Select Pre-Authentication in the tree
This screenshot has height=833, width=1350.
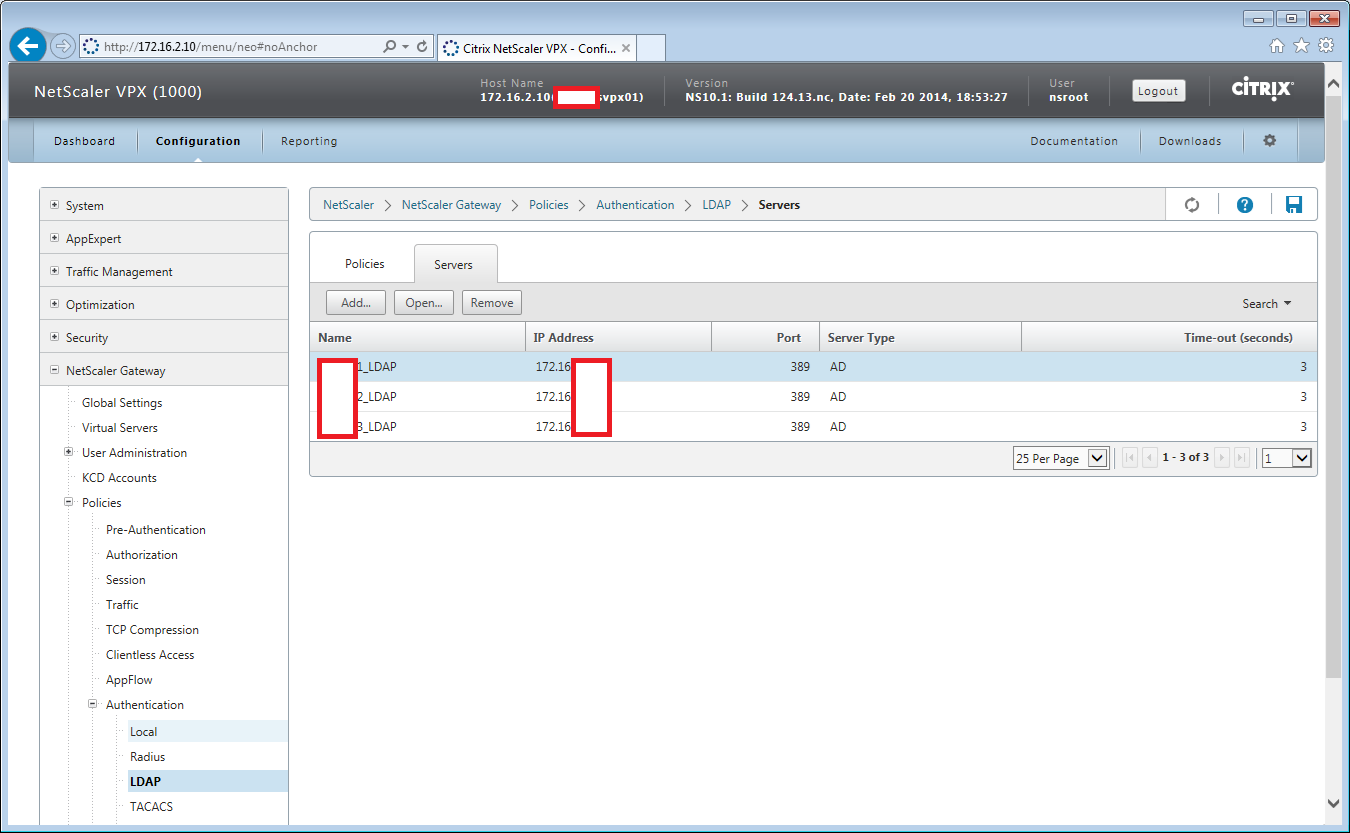[156, 530]
